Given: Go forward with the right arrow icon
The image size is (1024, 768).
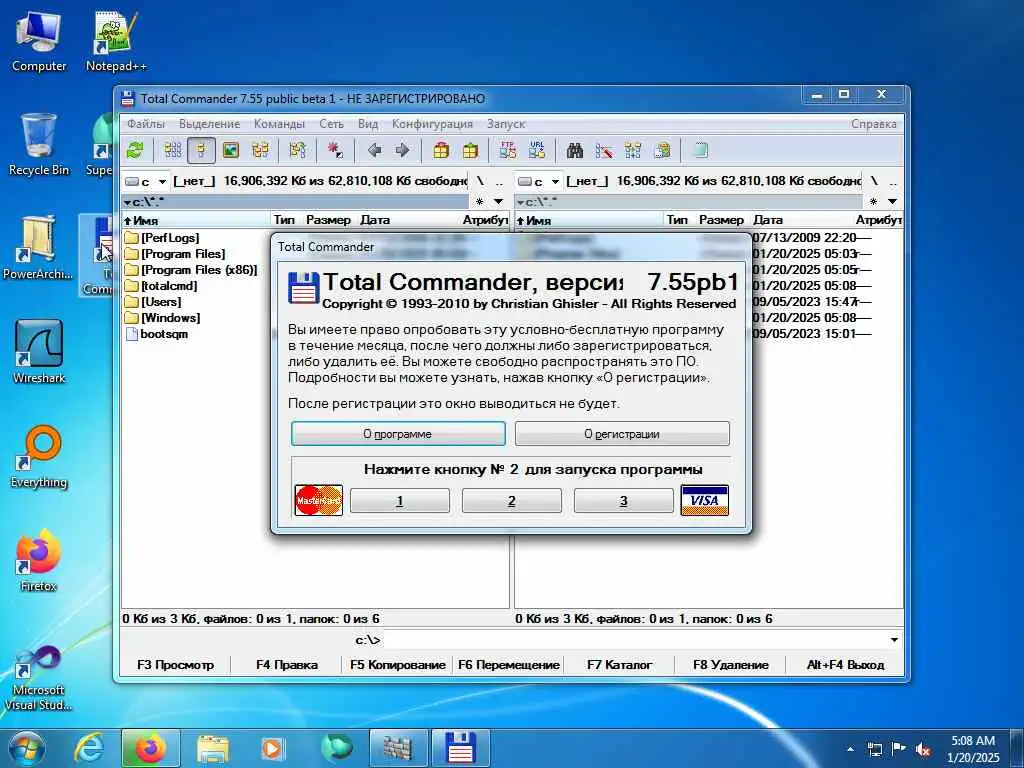Looking at the screenshot, I should (x=402, y=151).
